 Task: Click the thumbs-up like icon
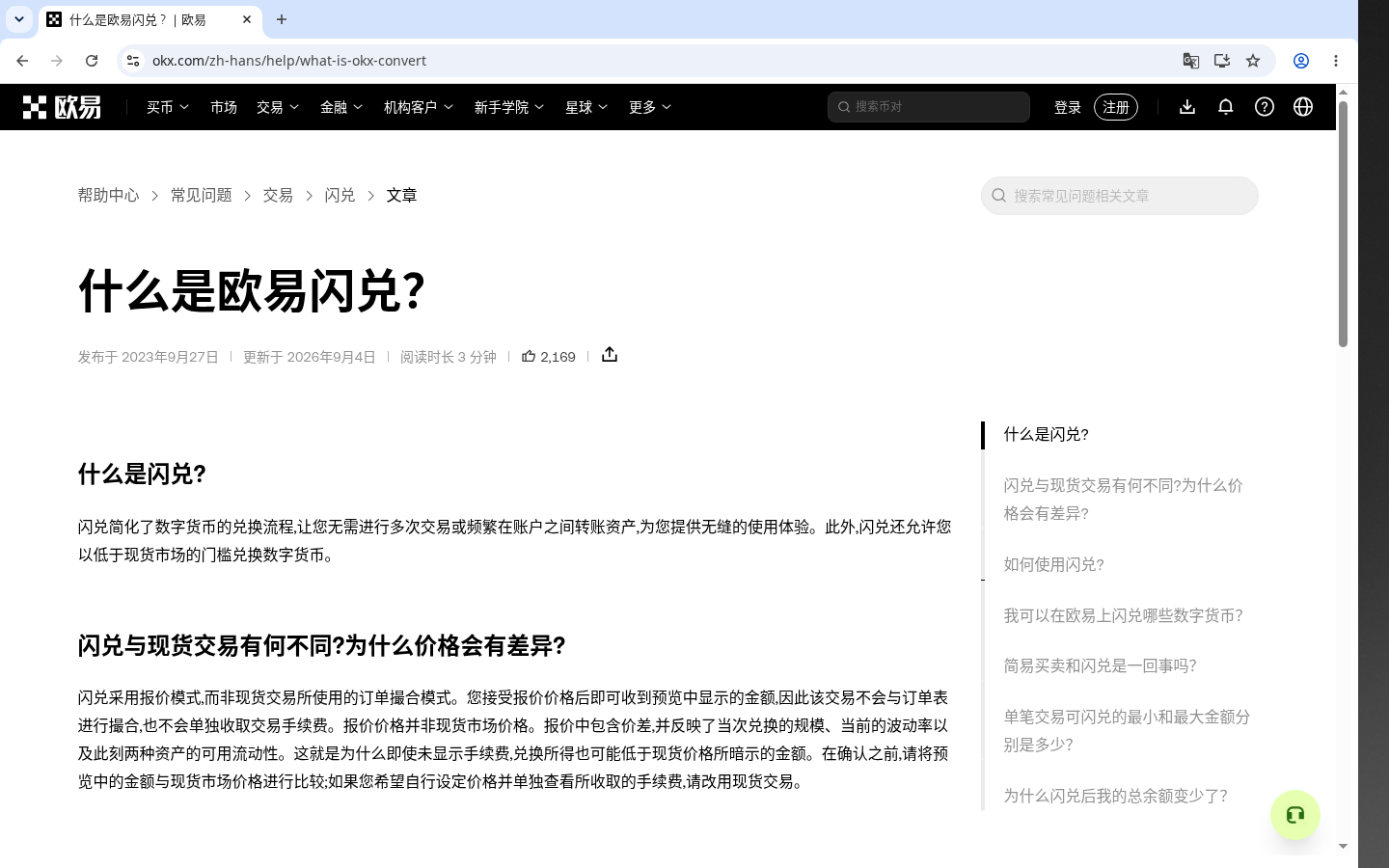[529, 356]
